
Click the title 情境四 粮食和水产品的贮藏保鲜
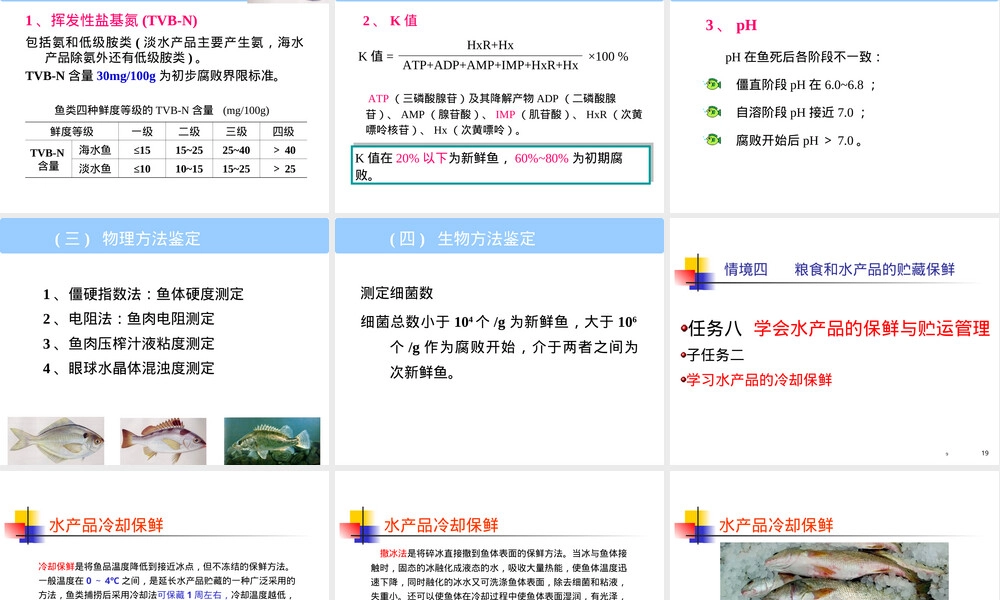tap(839, 269)
